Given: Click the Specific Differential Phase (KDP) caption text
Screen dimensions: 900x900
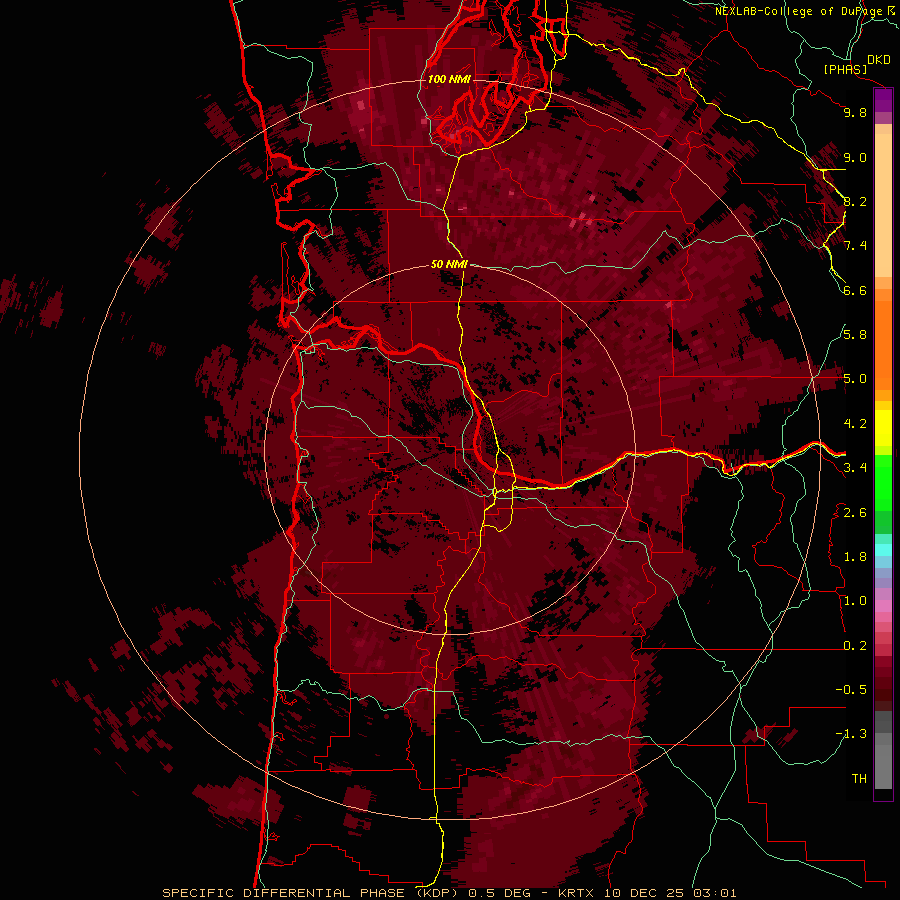Looking at the screenshot, I should [x=449, y=893].
